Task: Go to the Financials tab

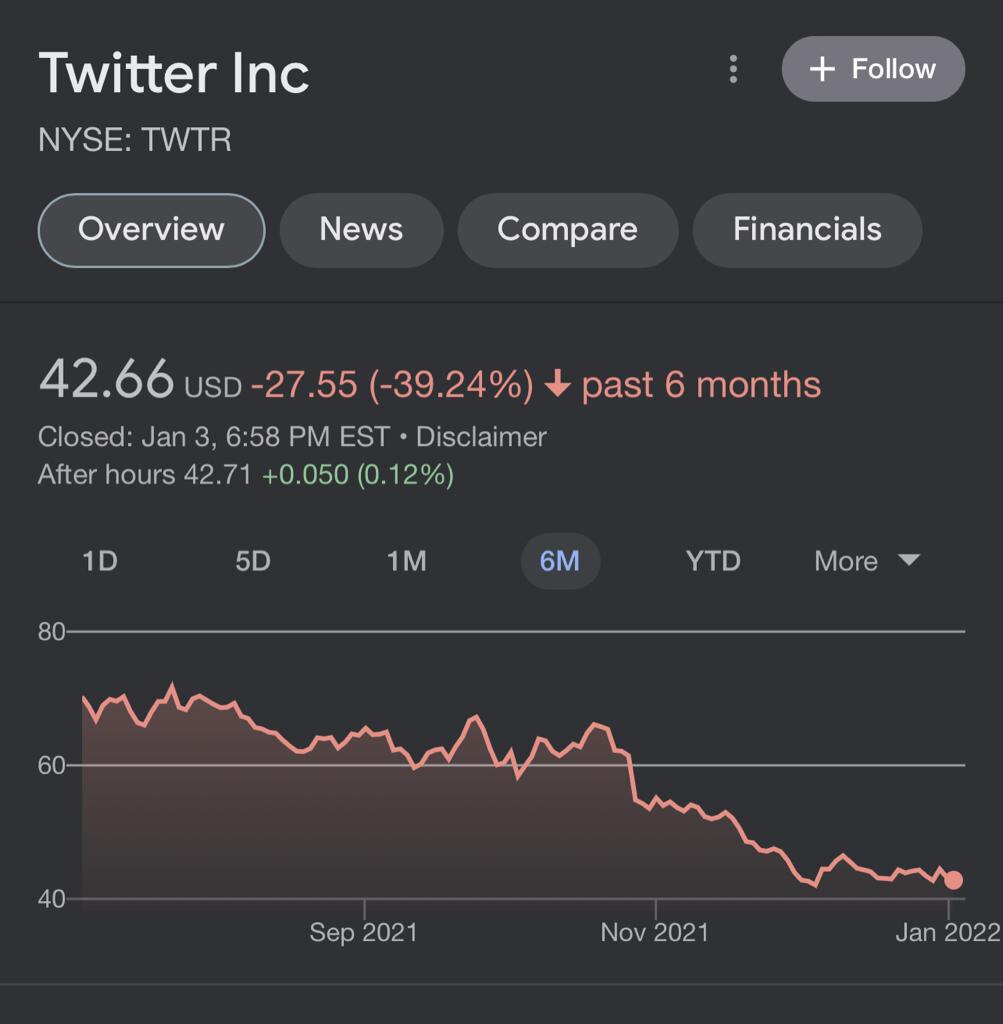Action: (x=807, y=230)
